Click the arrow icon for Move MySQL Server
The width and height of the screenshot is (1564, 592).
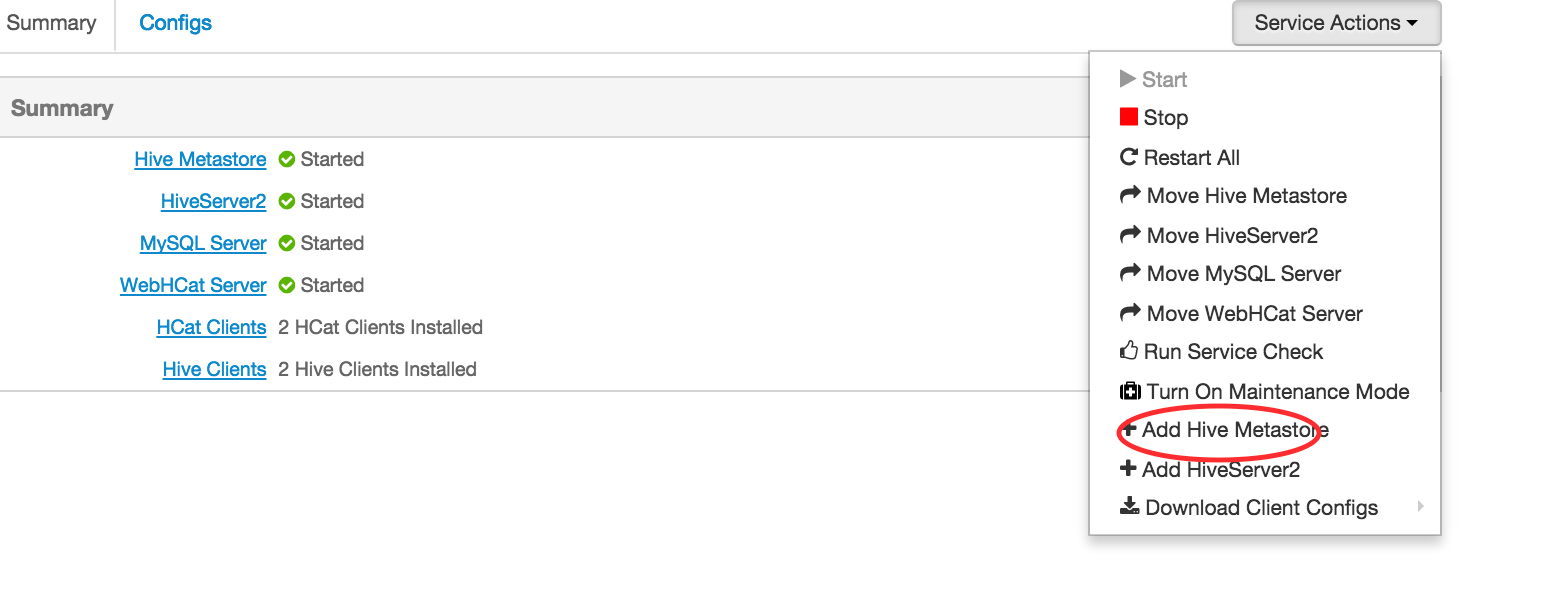pyautogui.click(x=1130, y=273)
